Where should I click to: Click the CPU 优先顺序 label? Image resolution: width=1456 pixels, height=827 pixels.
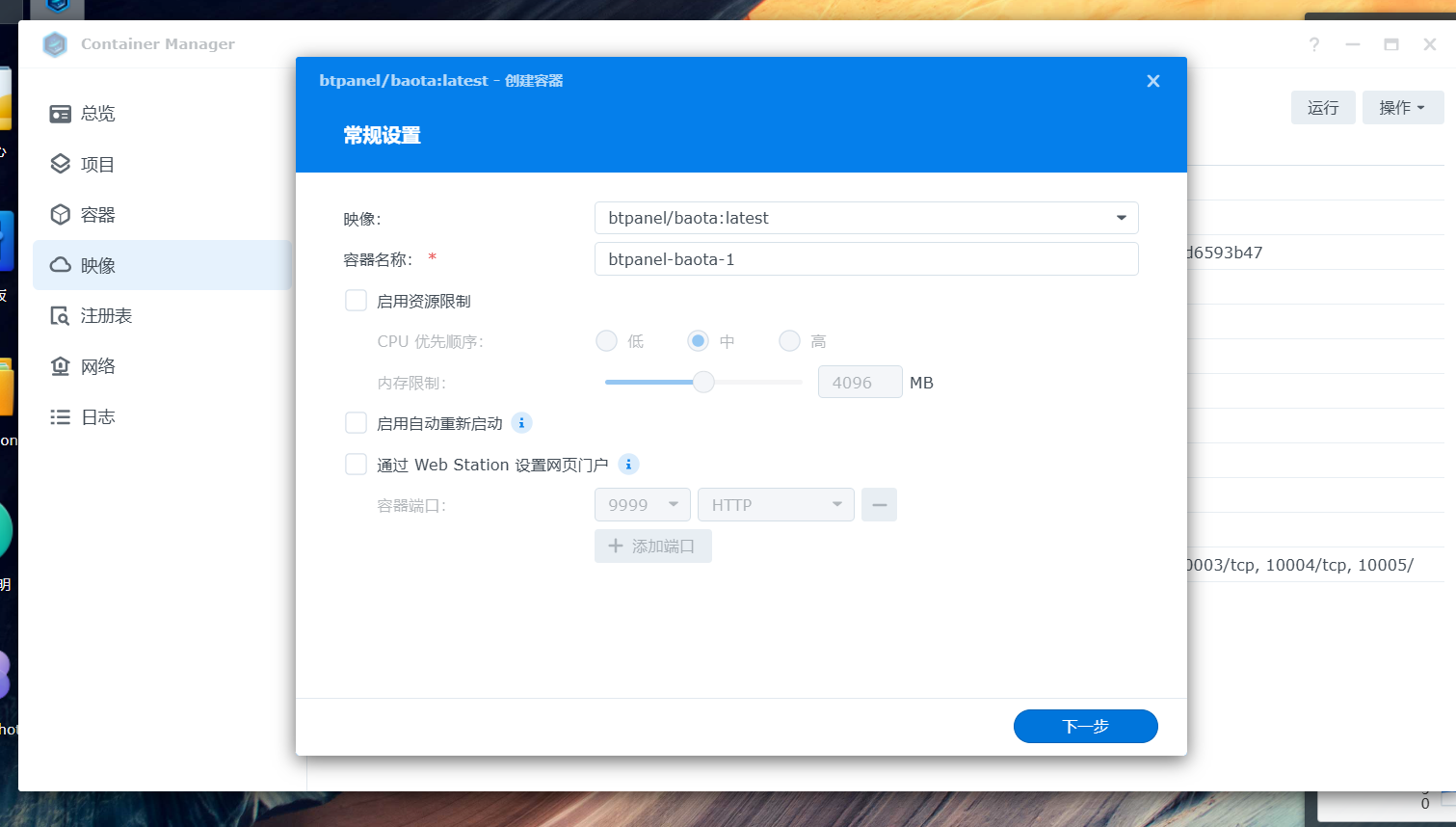coord(430,342)
